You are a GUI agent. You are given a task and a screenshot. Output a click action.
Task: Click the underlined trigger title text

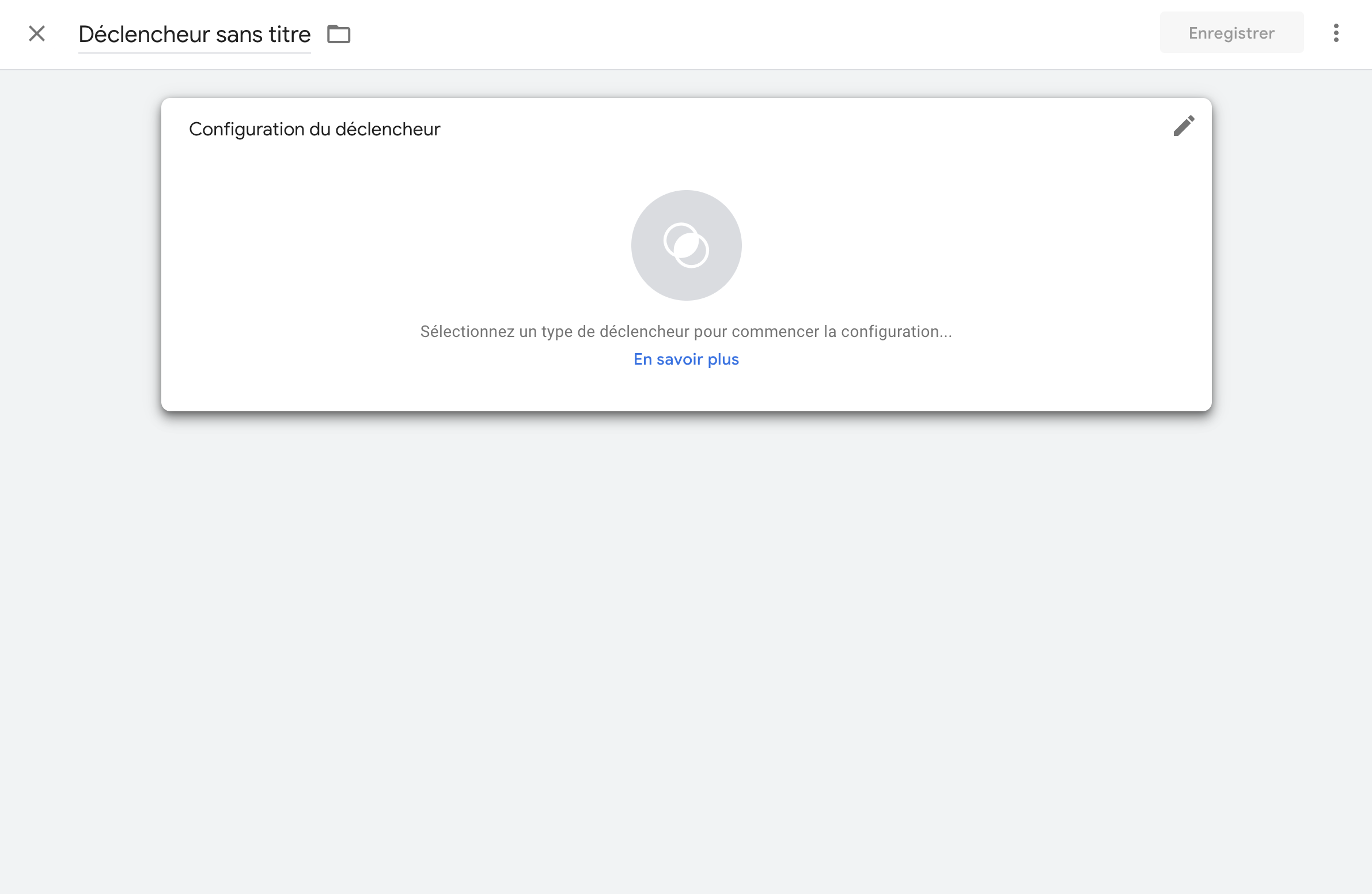pyautogui.click(x=194, y=35)
